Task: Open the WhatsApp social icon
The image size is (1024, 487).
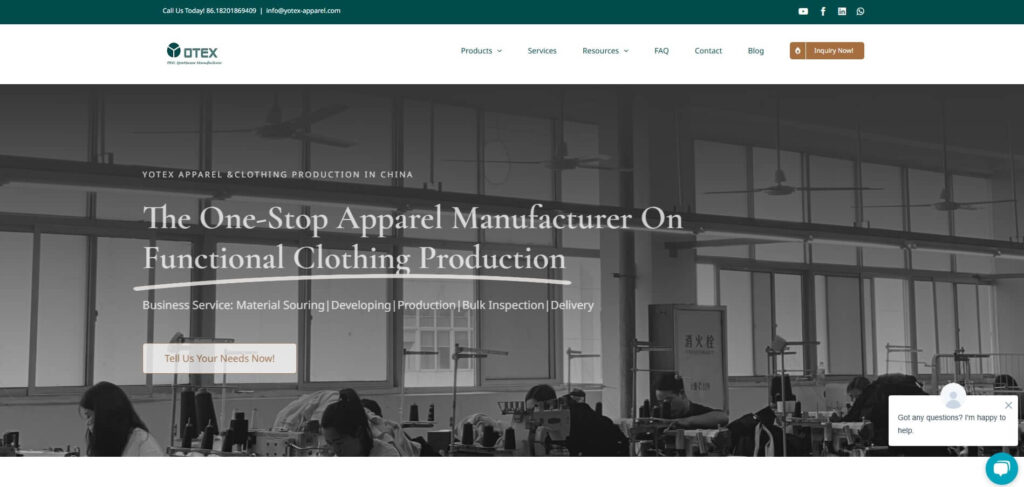Action: [x=860, y=11]
